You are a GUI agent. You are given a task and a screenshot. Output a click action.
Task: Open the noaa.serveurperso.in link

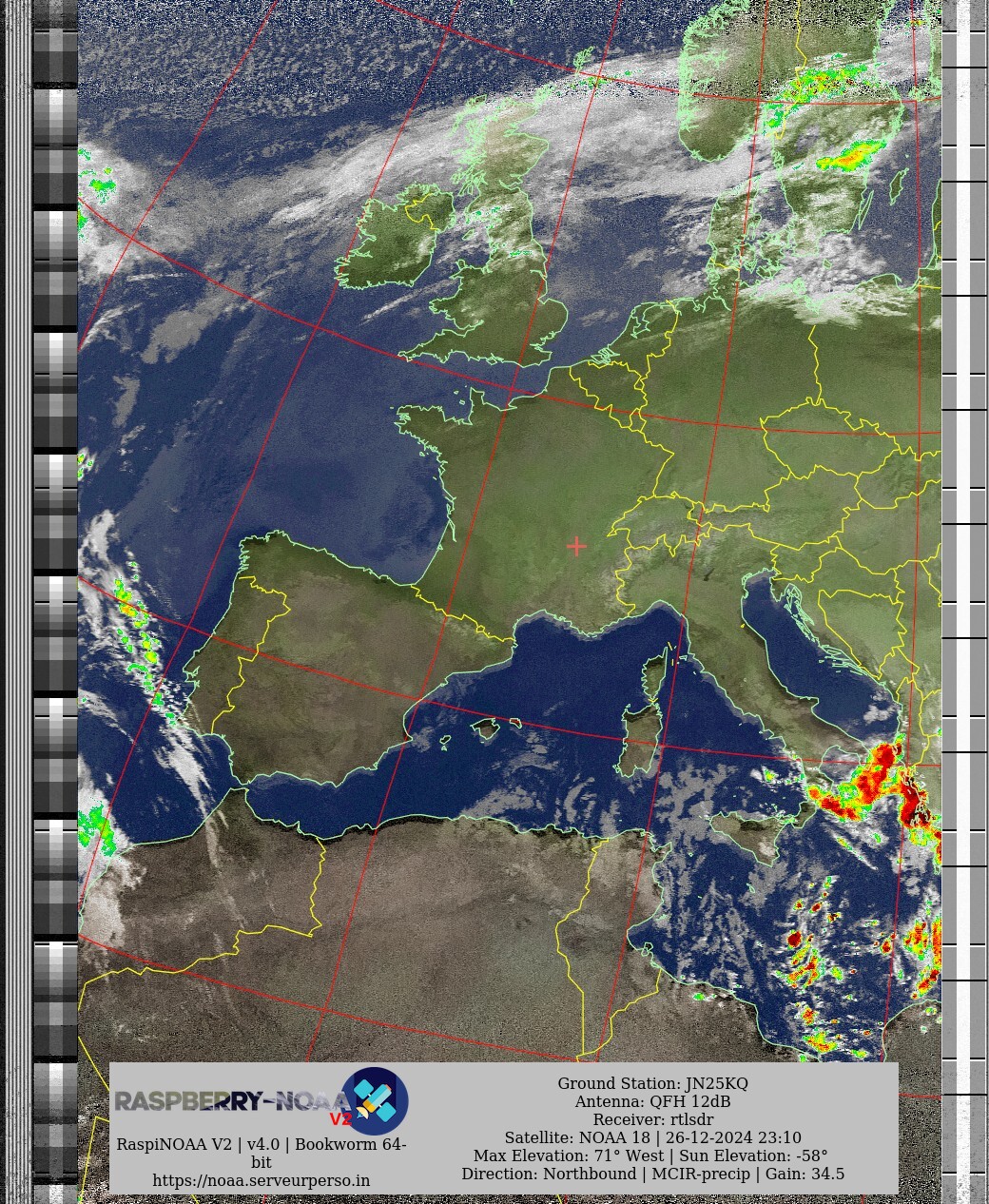[x=261, y=1180]
